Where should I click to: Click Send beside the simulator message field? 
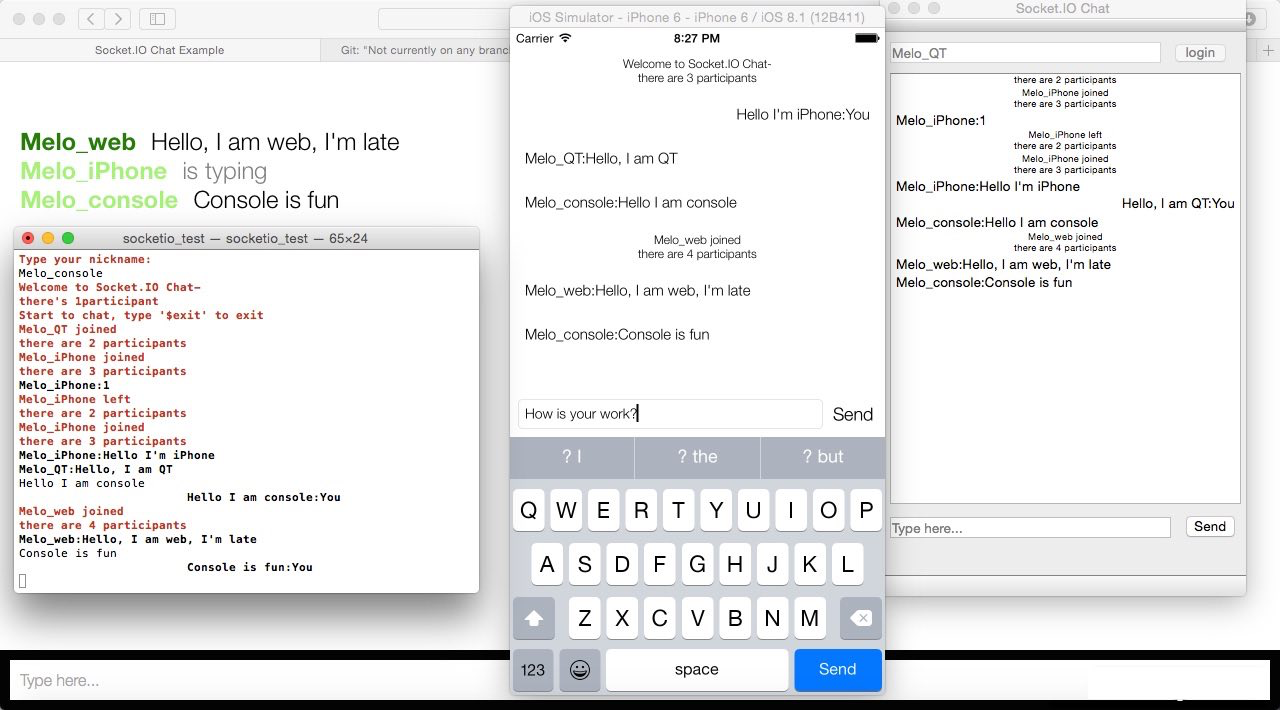pos(852,414)
